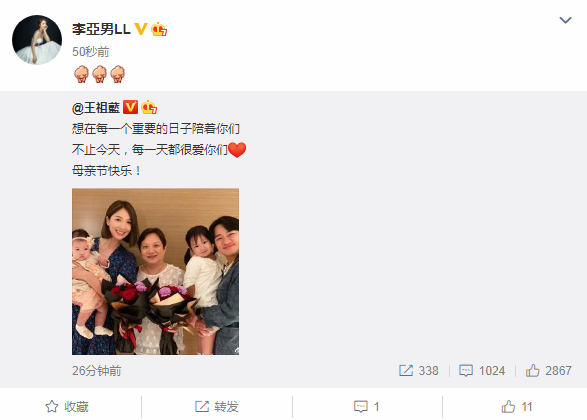Click crown membership badge beside 李亞男LL
The width and height of the screenshot is (587, 420).
click(x=159, y=29)
